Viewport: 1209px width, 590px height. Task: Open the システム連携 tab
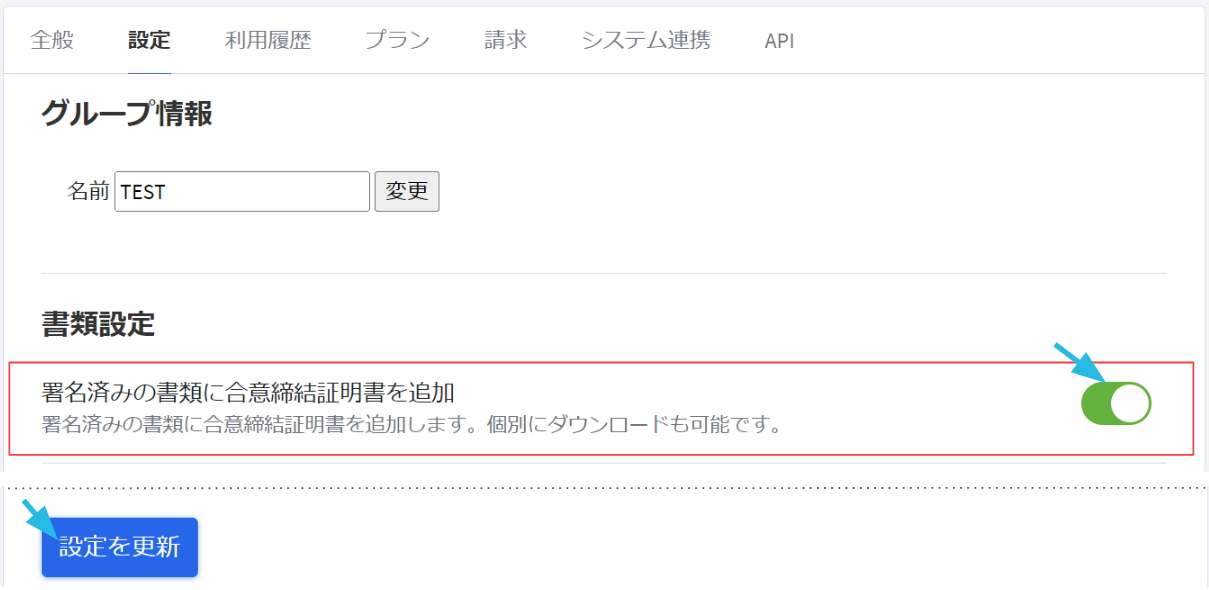click(646, 41)
